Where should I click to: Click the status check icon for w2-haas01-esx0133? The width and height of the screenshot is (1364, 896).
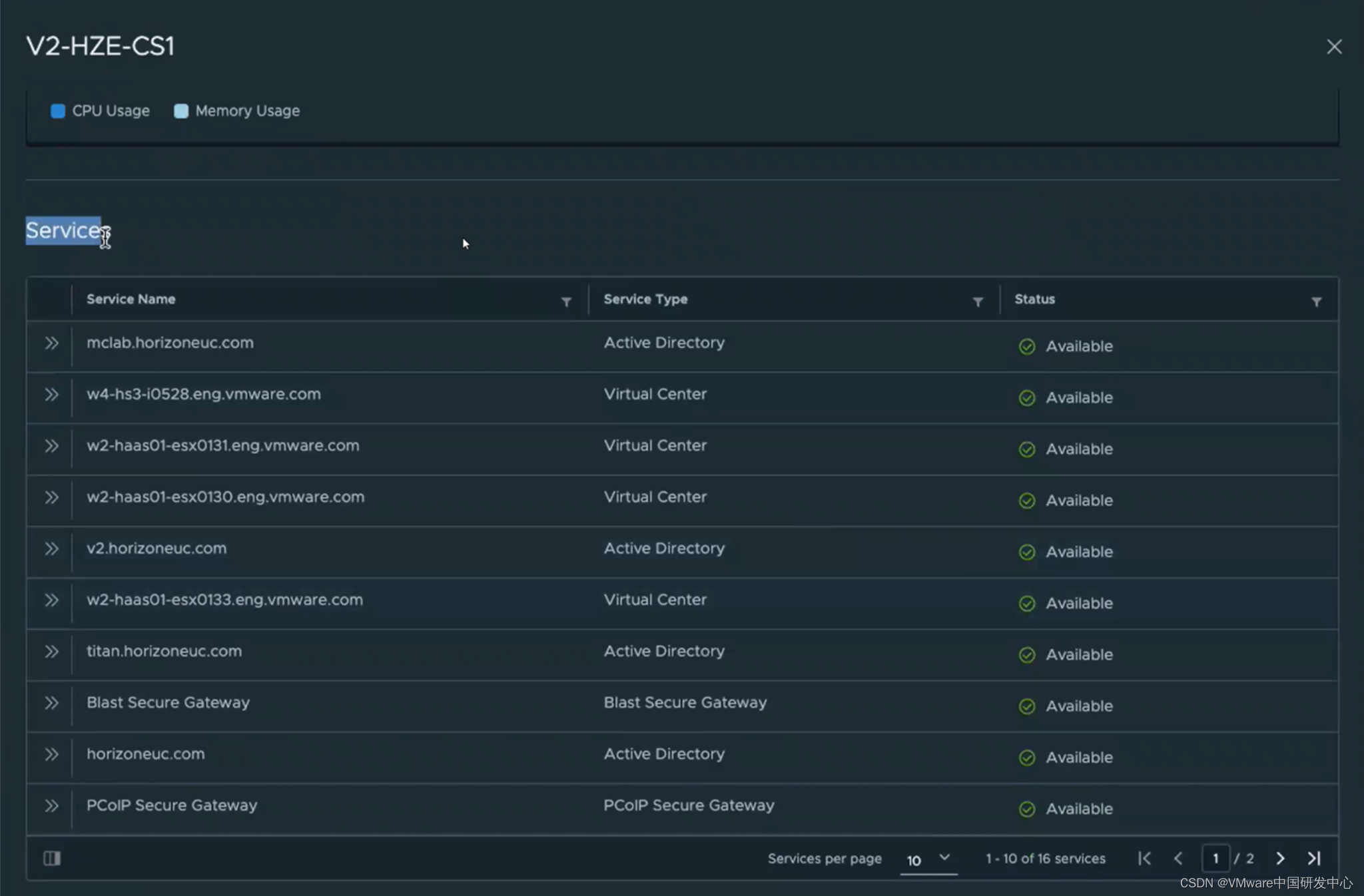1027,604
